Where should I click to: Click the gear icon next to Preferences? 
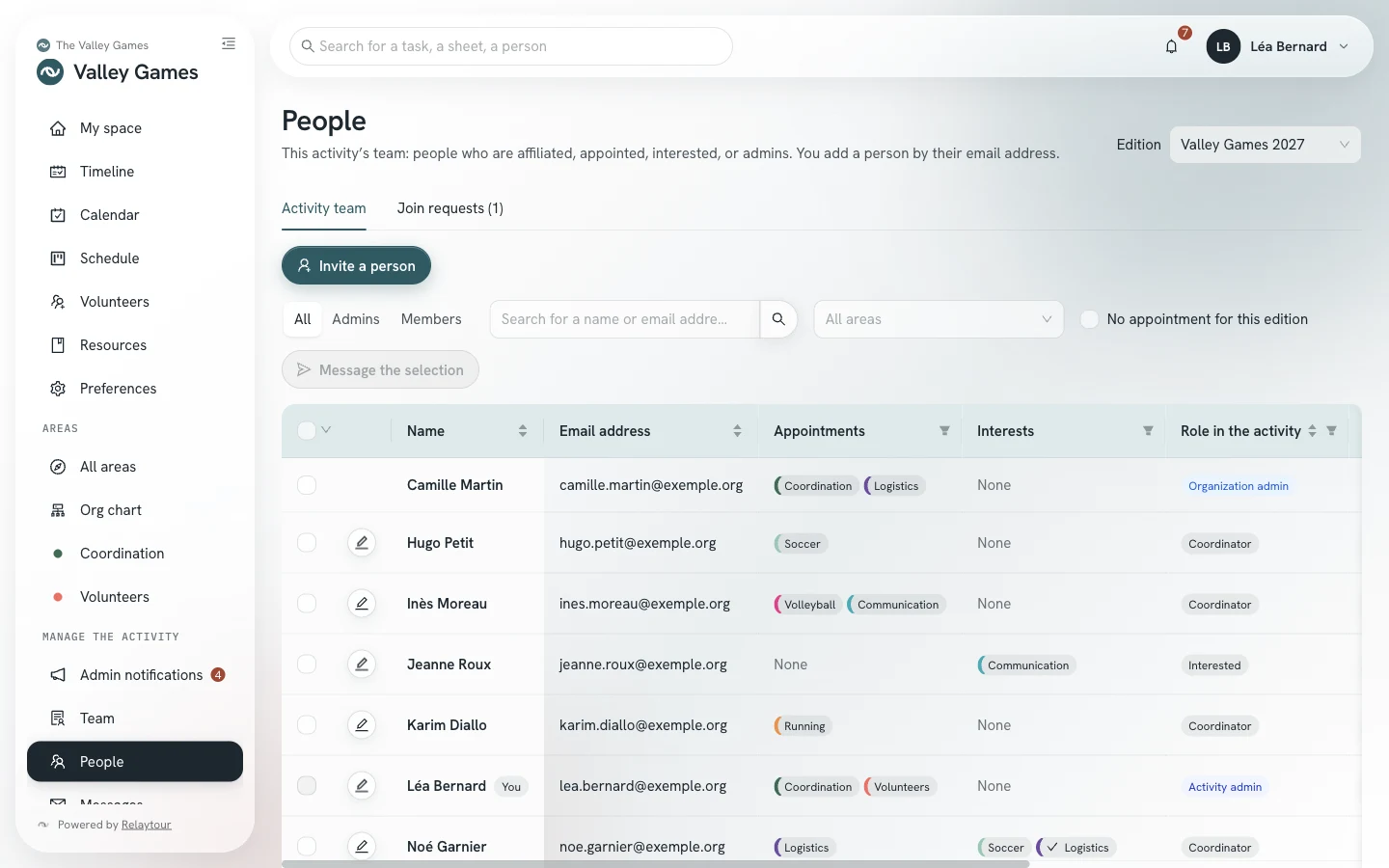pyautogui.click(x=58, y=389)
